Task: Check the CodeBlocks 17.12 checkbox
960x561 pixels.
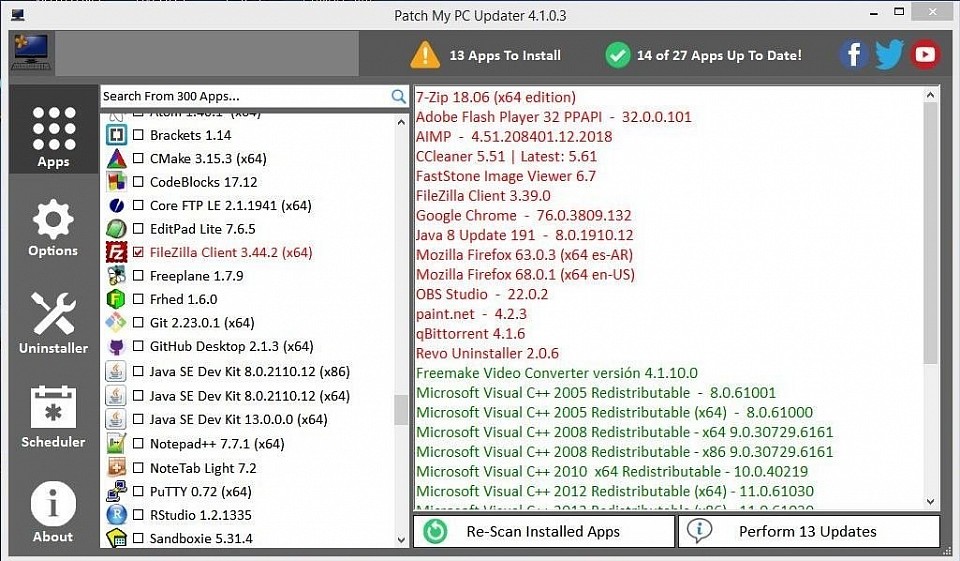Action: pyautogui.click(x=138, y=182)
